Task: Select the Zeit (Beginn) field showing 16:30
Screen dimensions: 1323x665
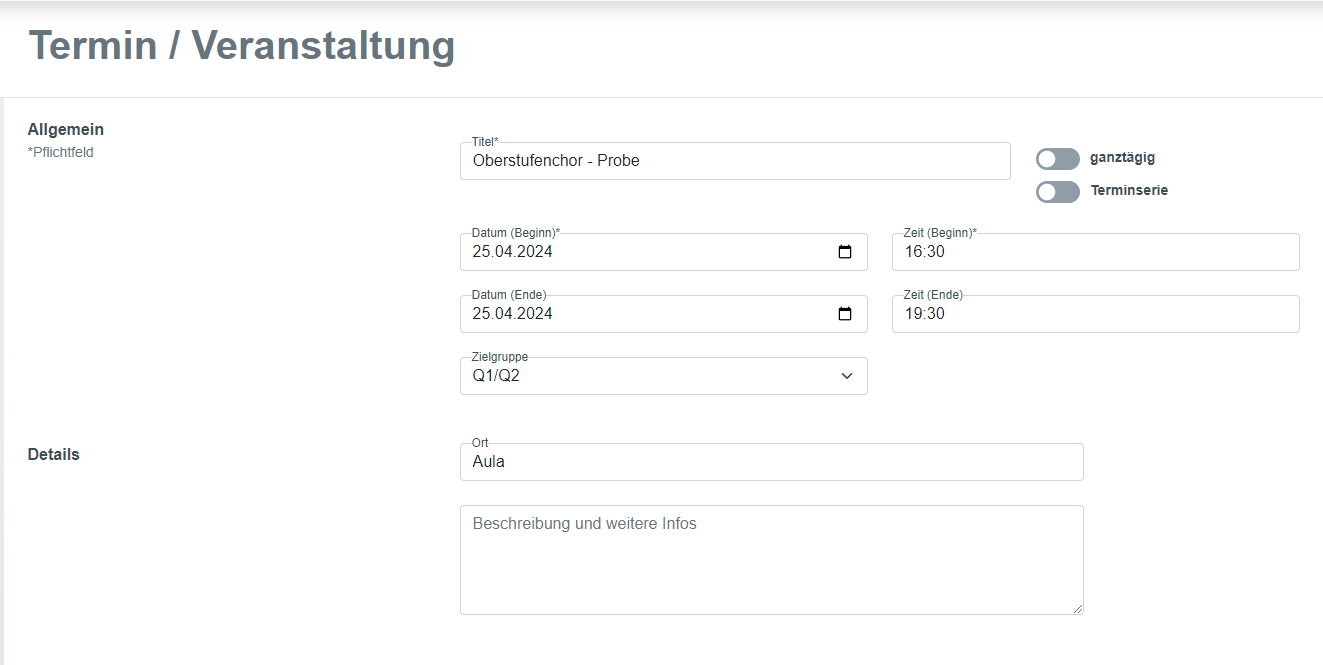Action: tap(1095, 251)
